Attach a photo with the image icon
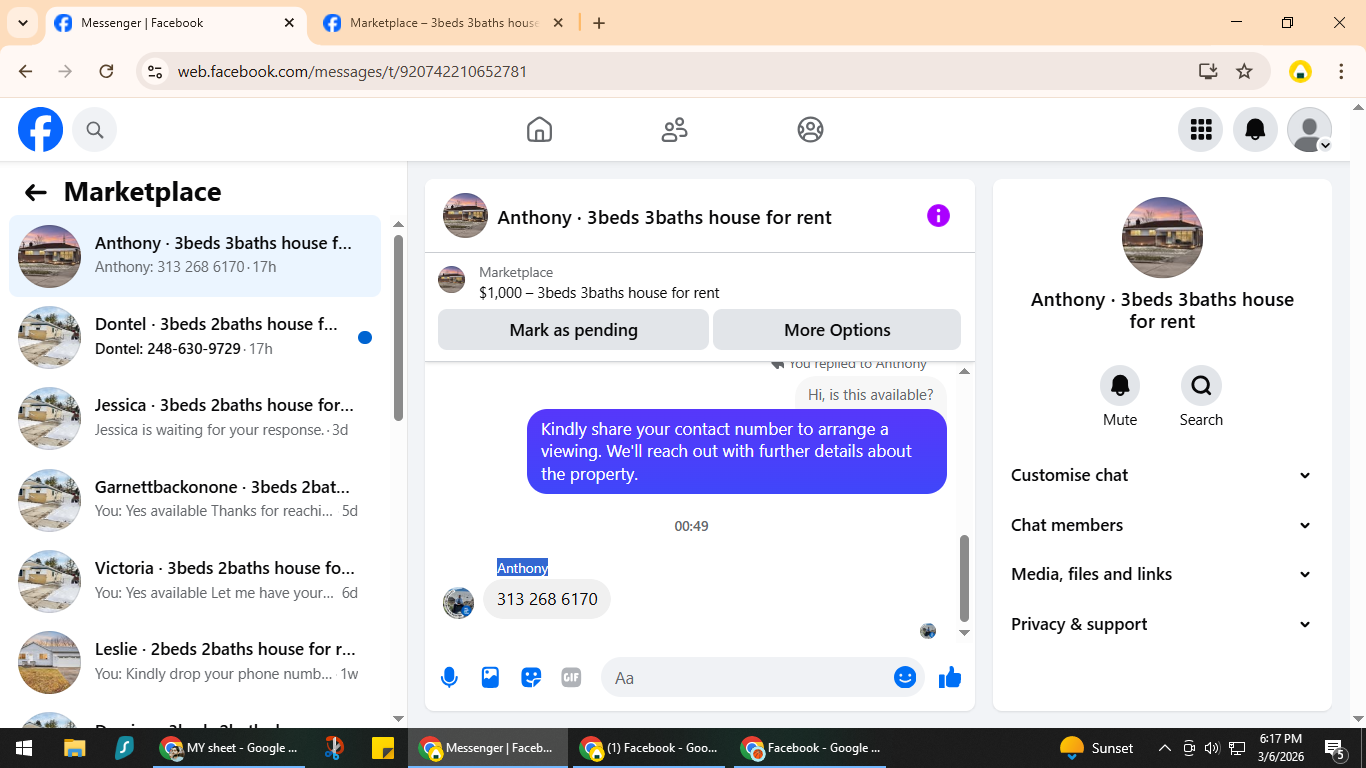Viewport: 1366px width, 768px height. click(x=490, y=677)
